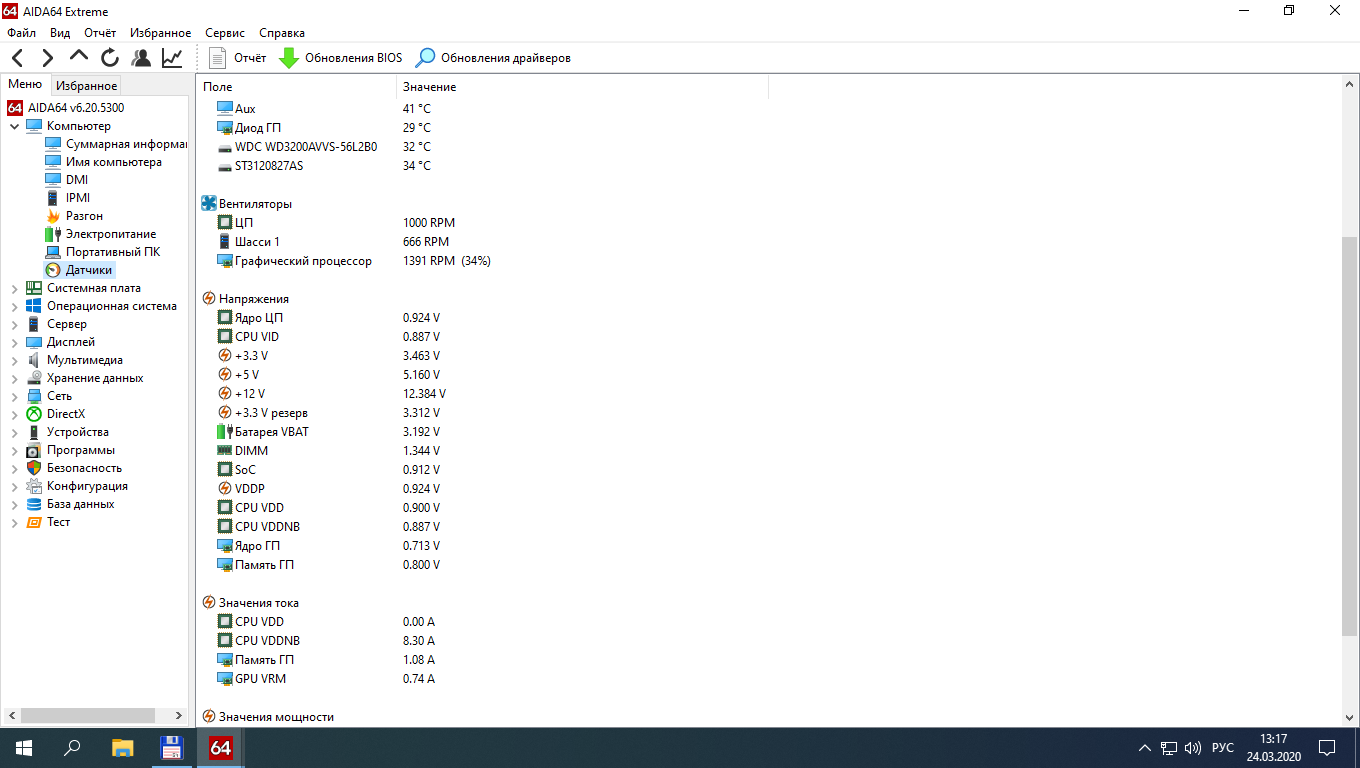Click the Безопасность shield icon
The height and width of the screenshot is (768, 1360).
34,468
